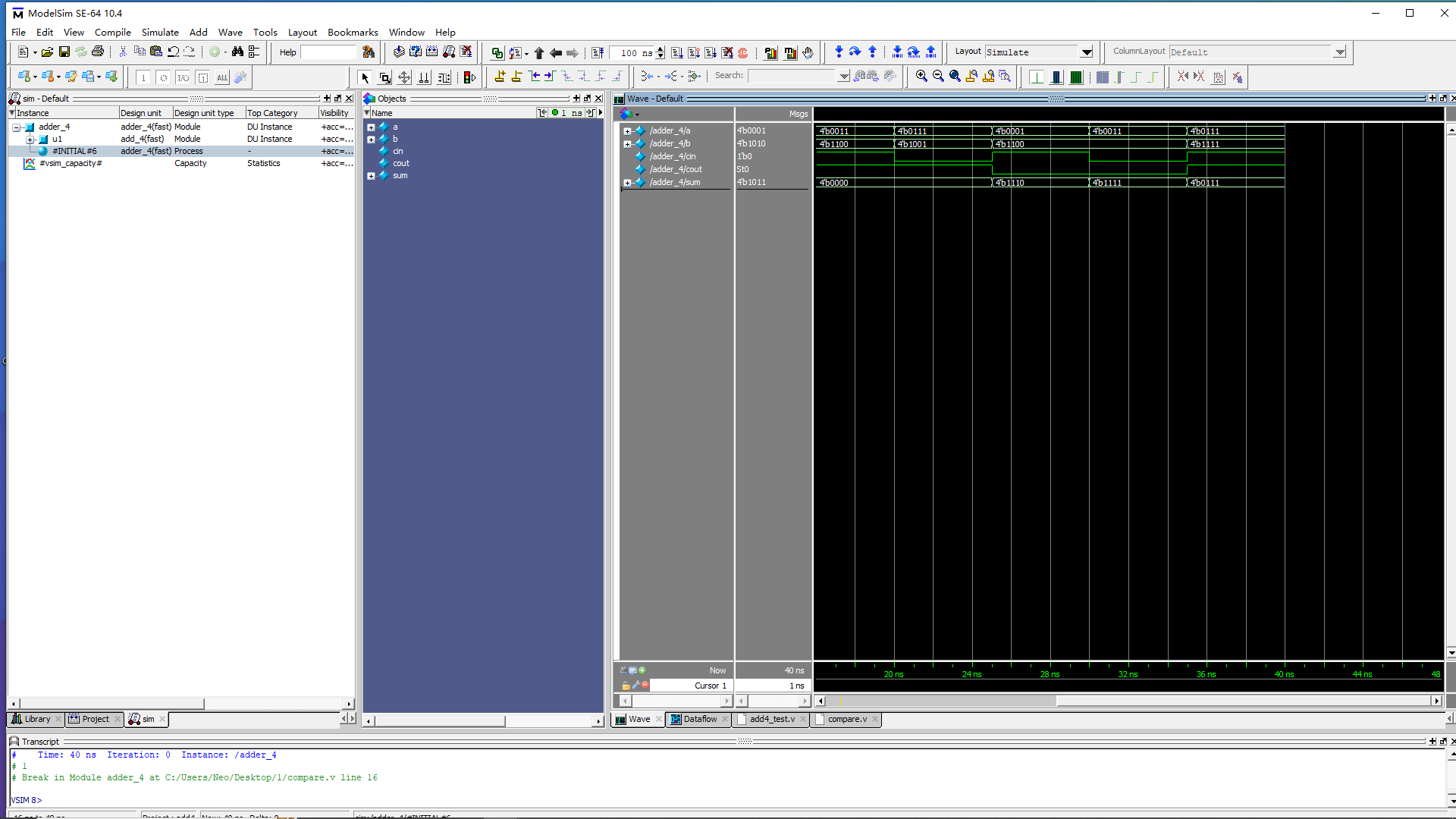This screenshot has width=1456, height=819.
Task: Toggle leaf names icon left of Now
Action: point(623,670)
